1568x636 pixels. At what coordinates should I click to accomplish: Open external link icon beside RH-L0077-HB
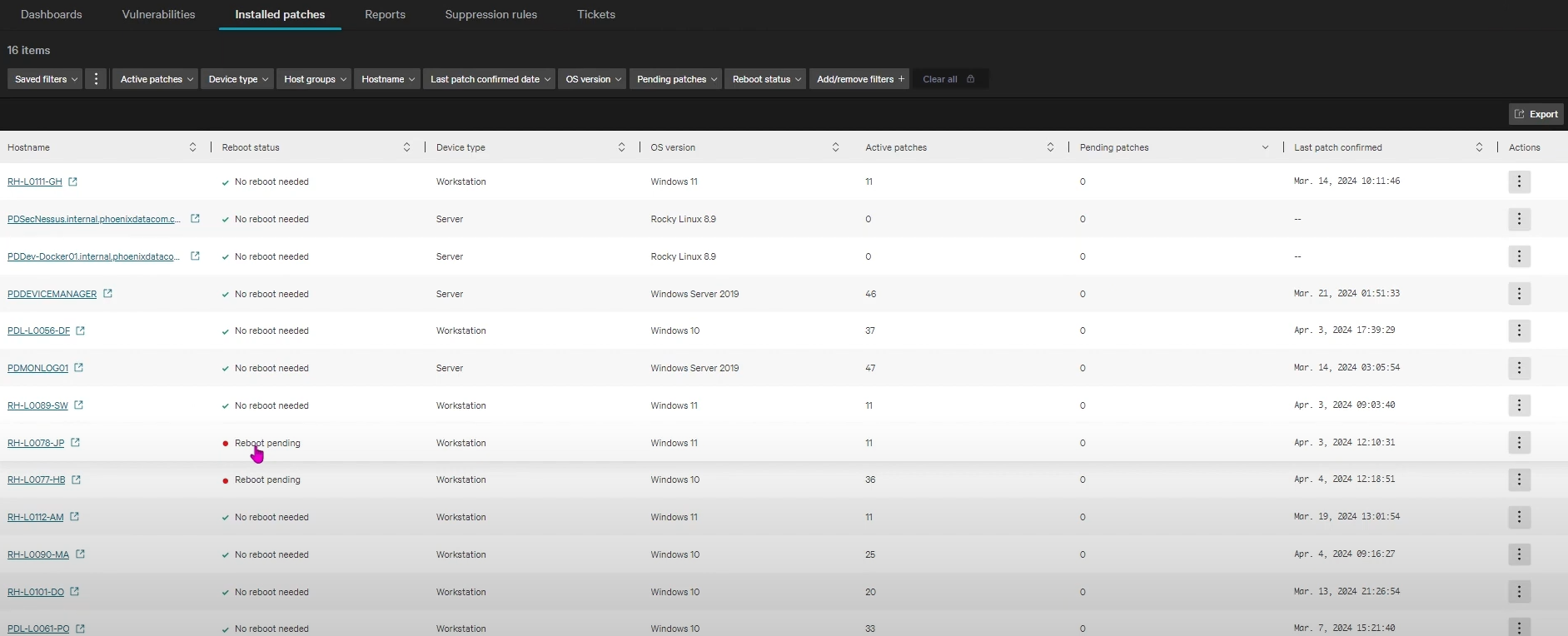coord(76,479)
